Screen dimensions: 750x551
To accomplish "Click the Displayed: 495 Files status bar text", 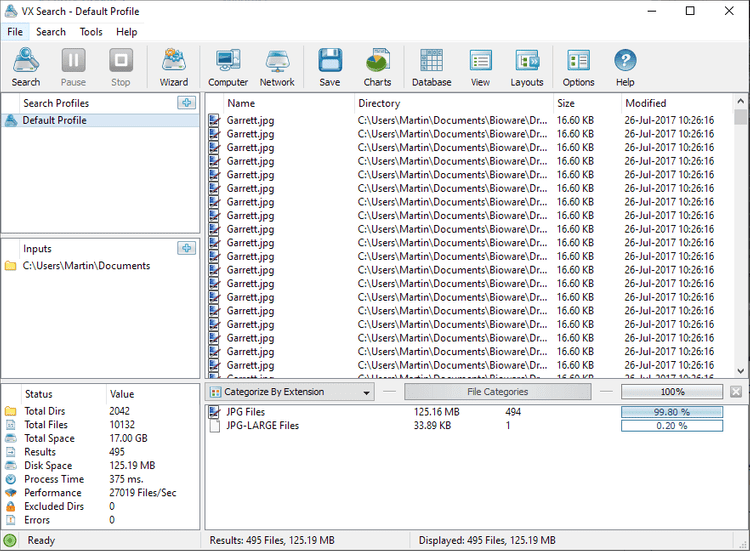I will coord(487,540).
